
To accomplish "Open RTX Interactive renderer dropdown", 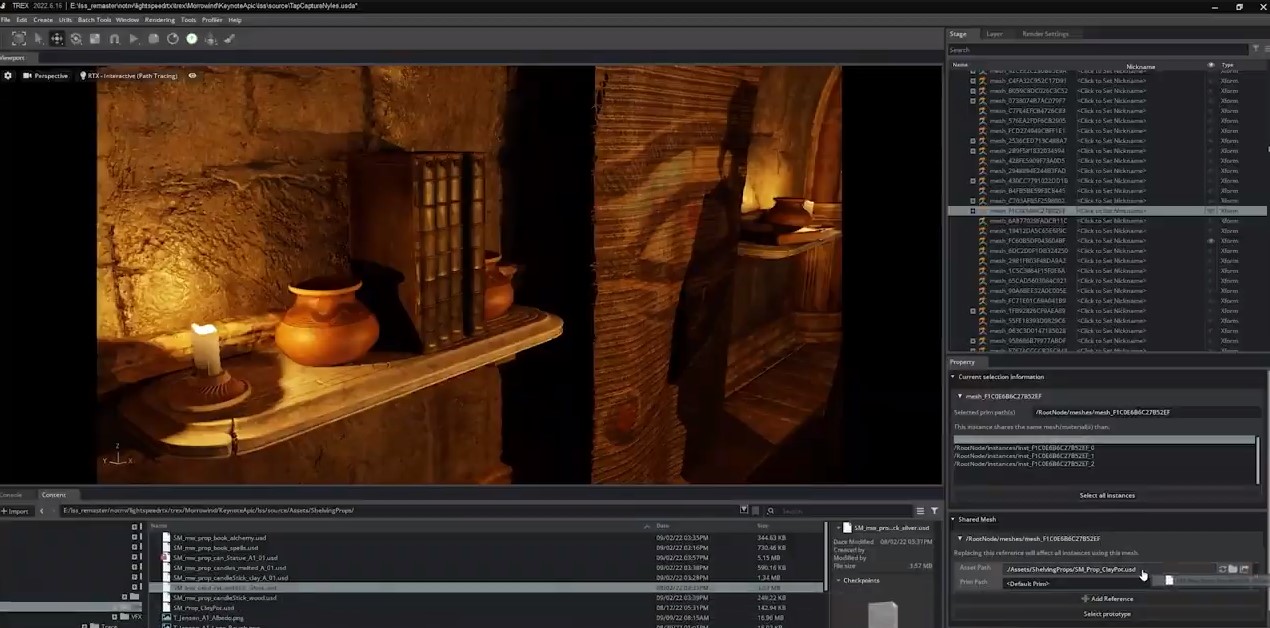I will pyautogui.click(x=130, y=76).
